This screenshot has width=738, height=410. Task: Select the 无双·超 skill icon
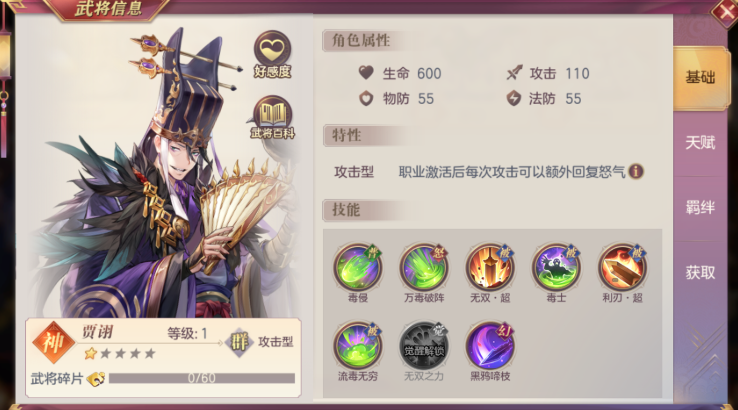(x=489, y=267)
